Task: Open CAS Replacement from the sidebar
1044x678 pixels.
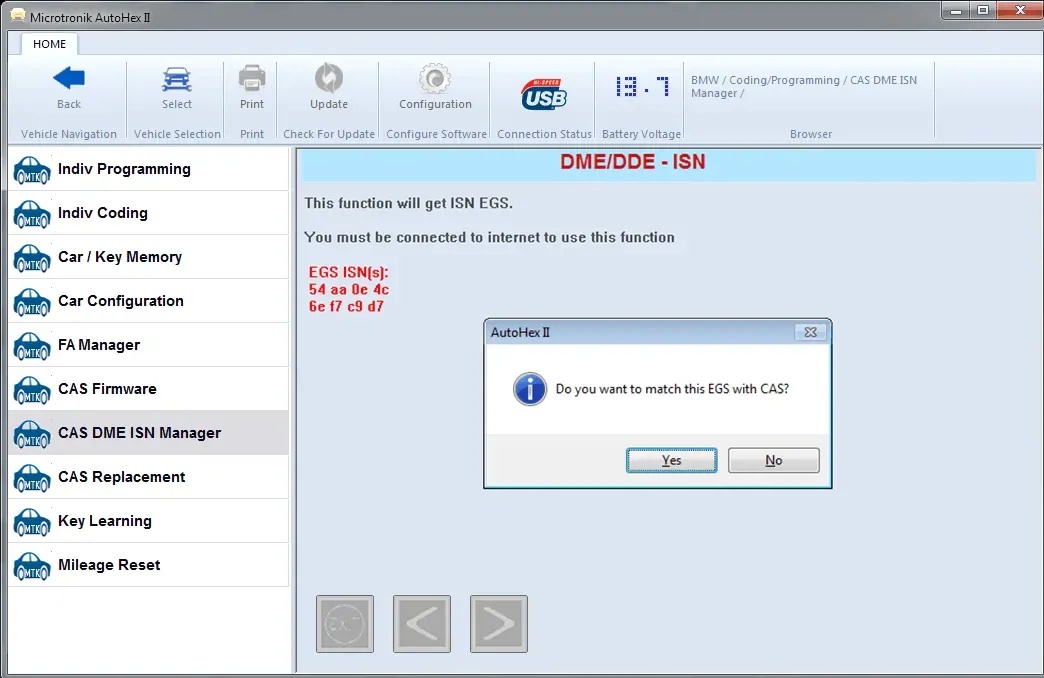Action: 148,477
